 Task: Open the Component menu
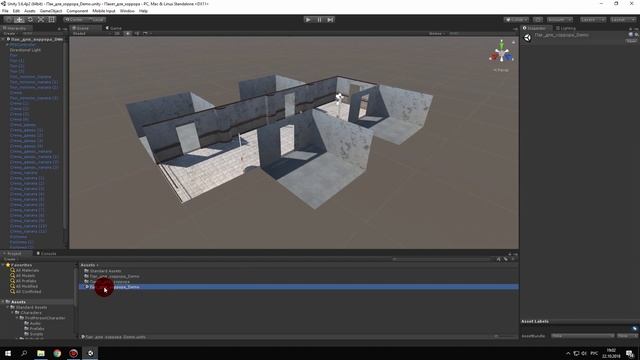tap(77, 11)
